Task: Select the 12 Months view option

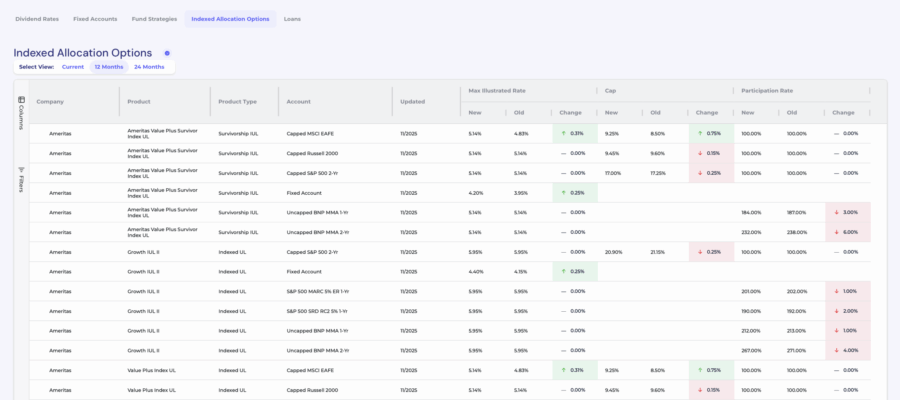Action: (x=109, y=67)
